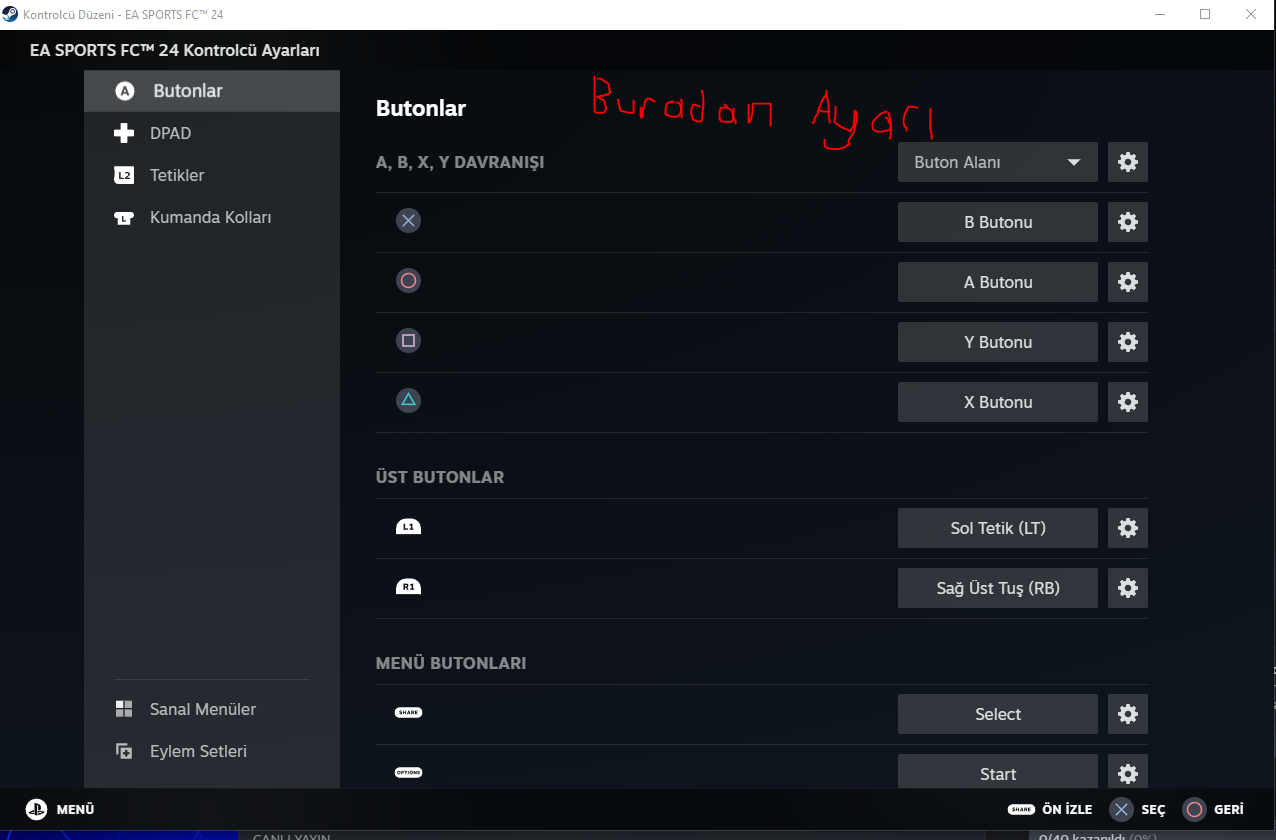
Task: Click the L2 icon beside Tetikler
Action: 124,175
